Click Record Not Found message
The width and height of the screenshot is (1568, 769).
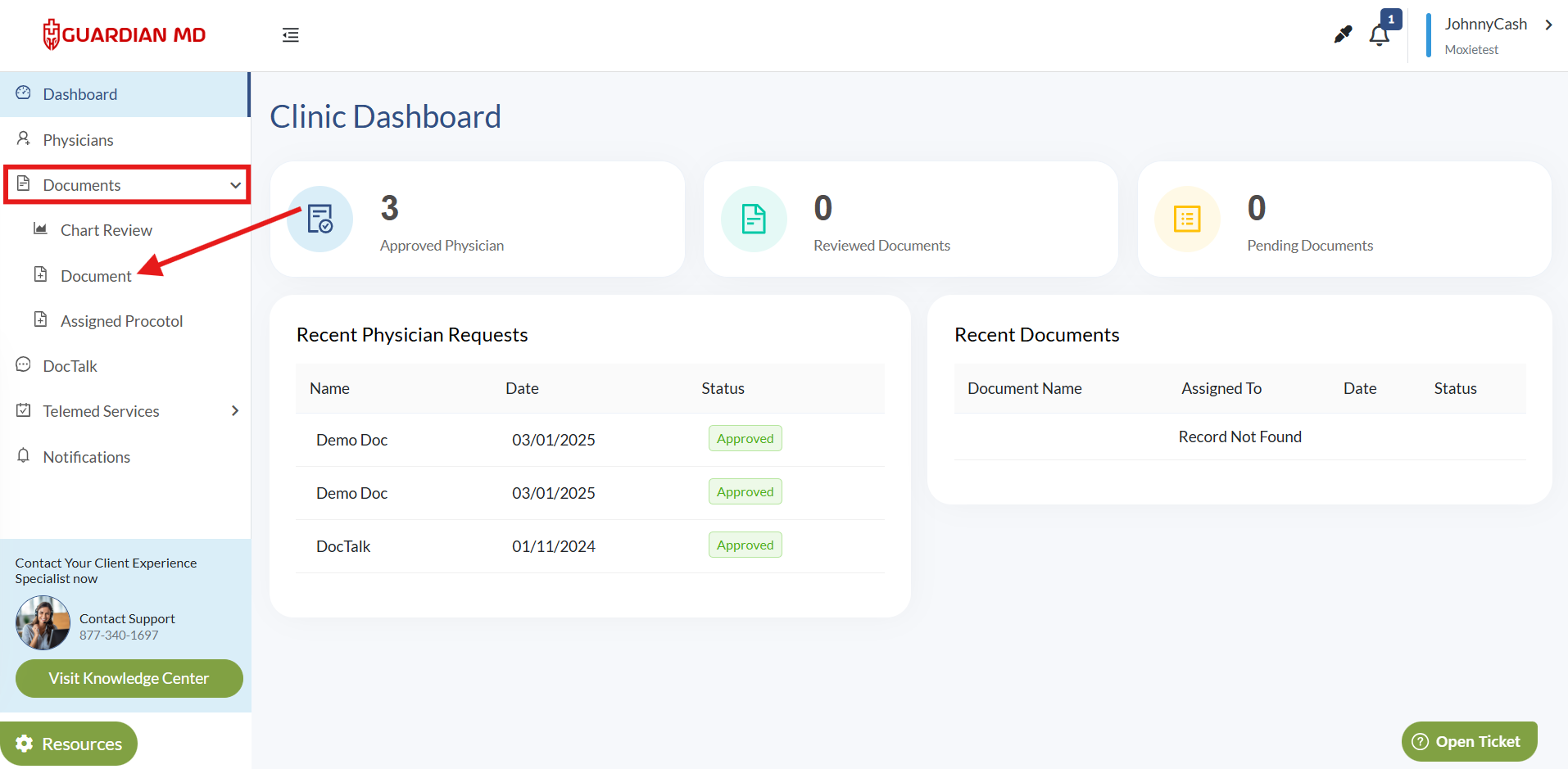point(1240,437)
